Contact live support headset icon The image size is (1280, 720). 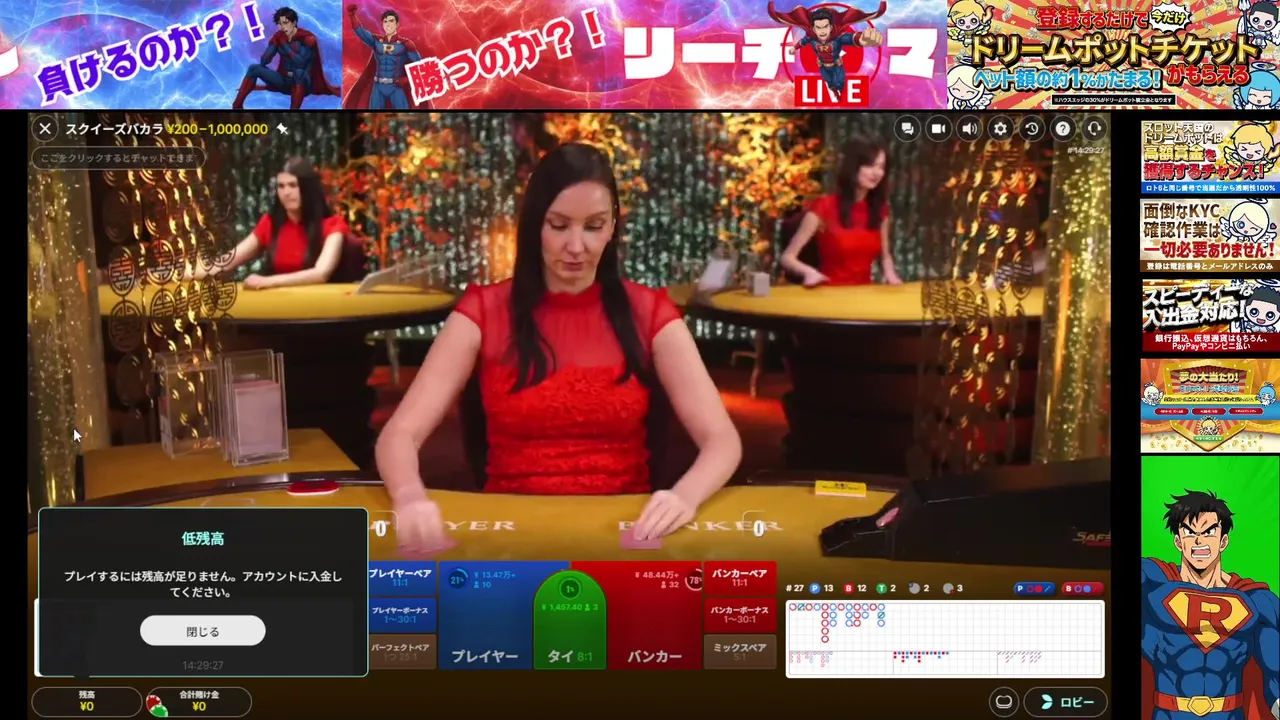click(1095, 128)
